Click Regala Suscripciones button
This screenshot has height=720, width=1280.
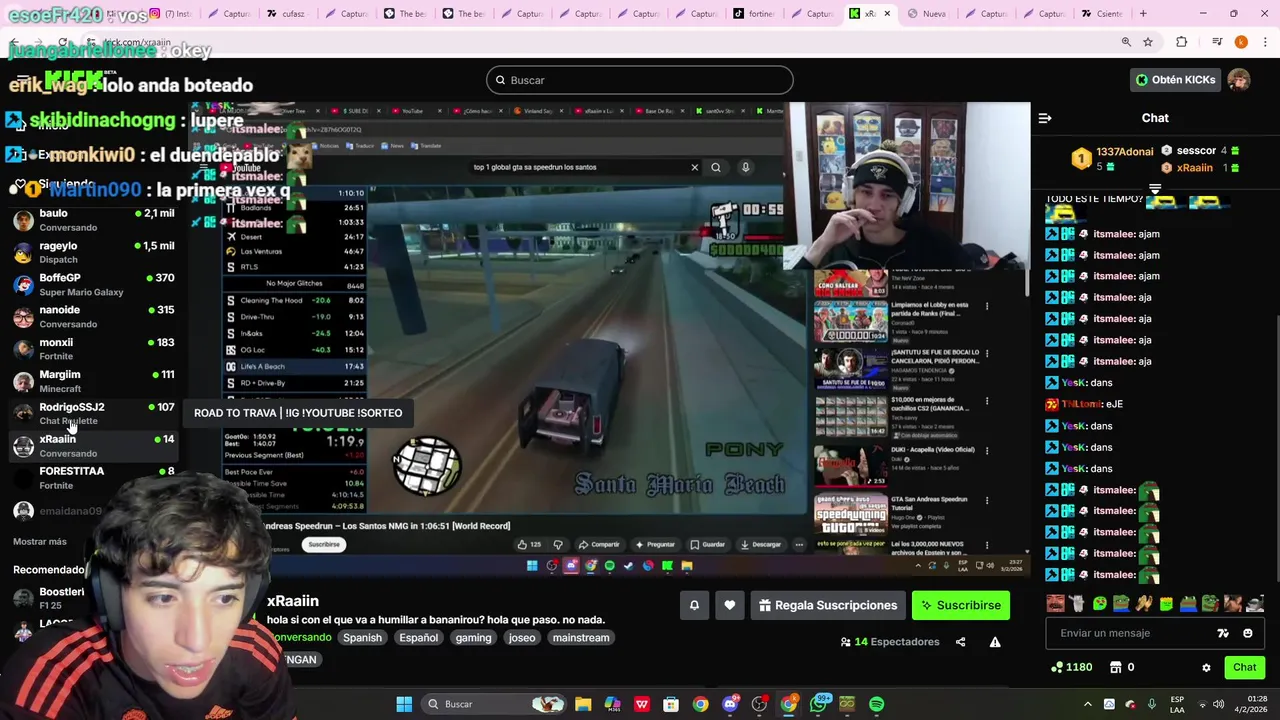tap(828, 605)
